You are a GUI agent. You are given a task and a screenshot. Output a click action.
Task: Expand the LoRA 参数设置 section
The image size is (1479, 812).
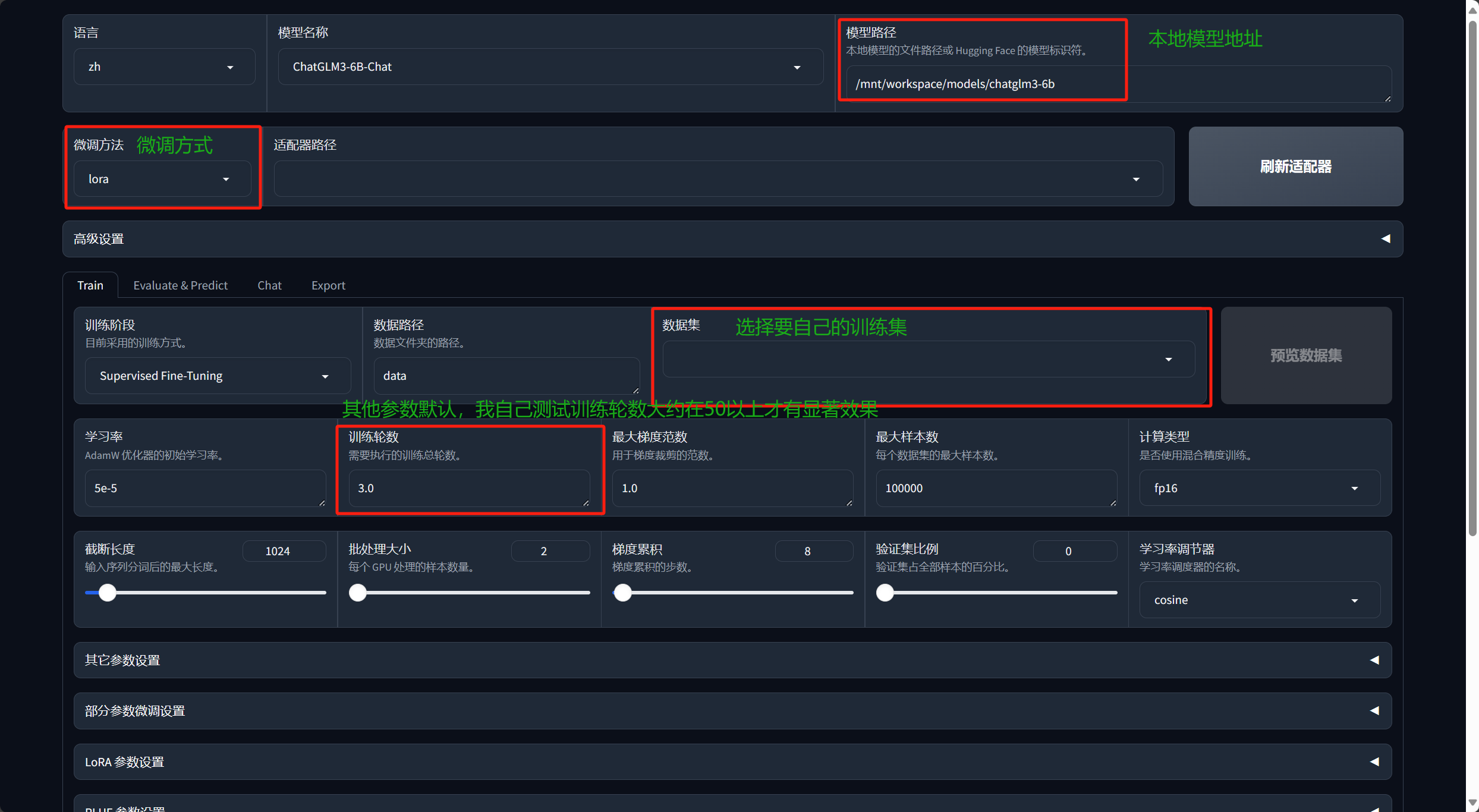coord(732,761)
